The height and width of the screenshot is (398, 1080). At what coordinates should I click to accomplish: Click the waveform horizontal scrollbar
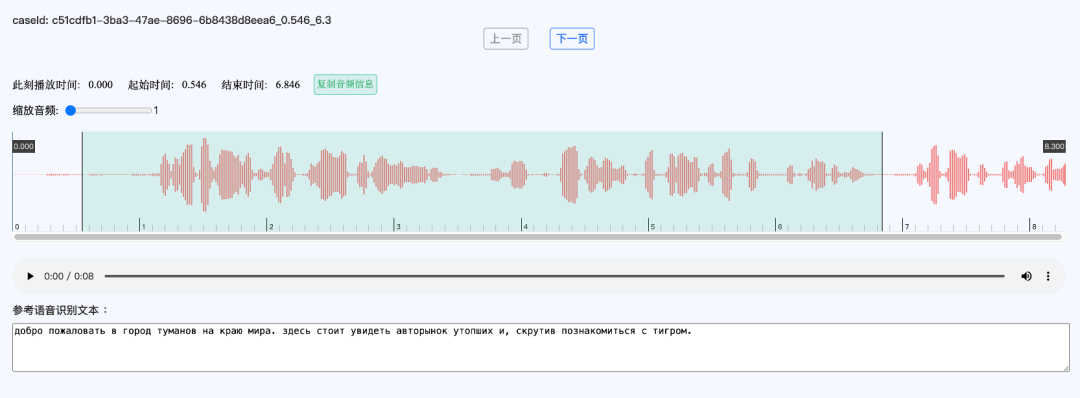538,237
